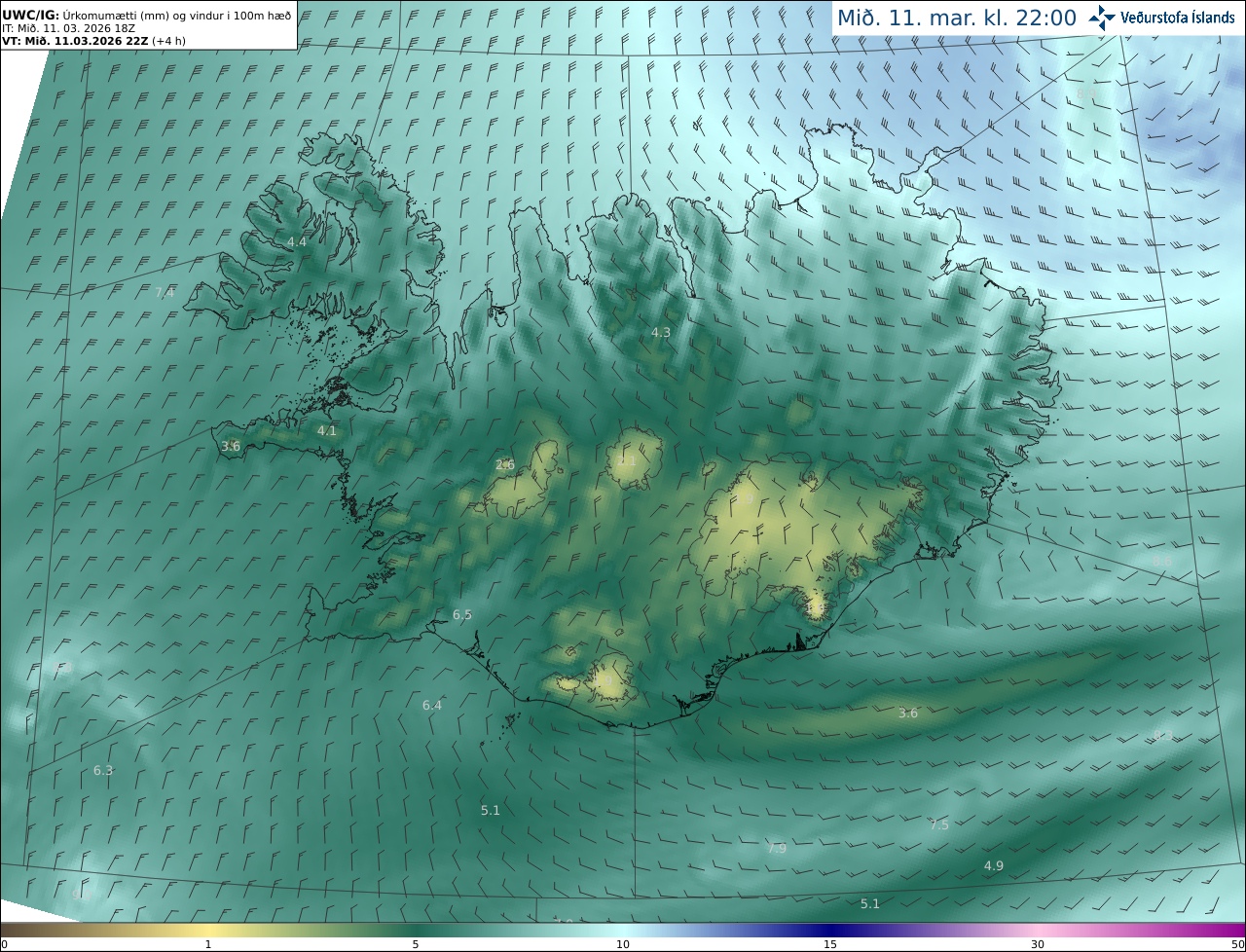Click the UWC/IG Úrkomumætti title line
1246x952 pixels.
[146, 15]
